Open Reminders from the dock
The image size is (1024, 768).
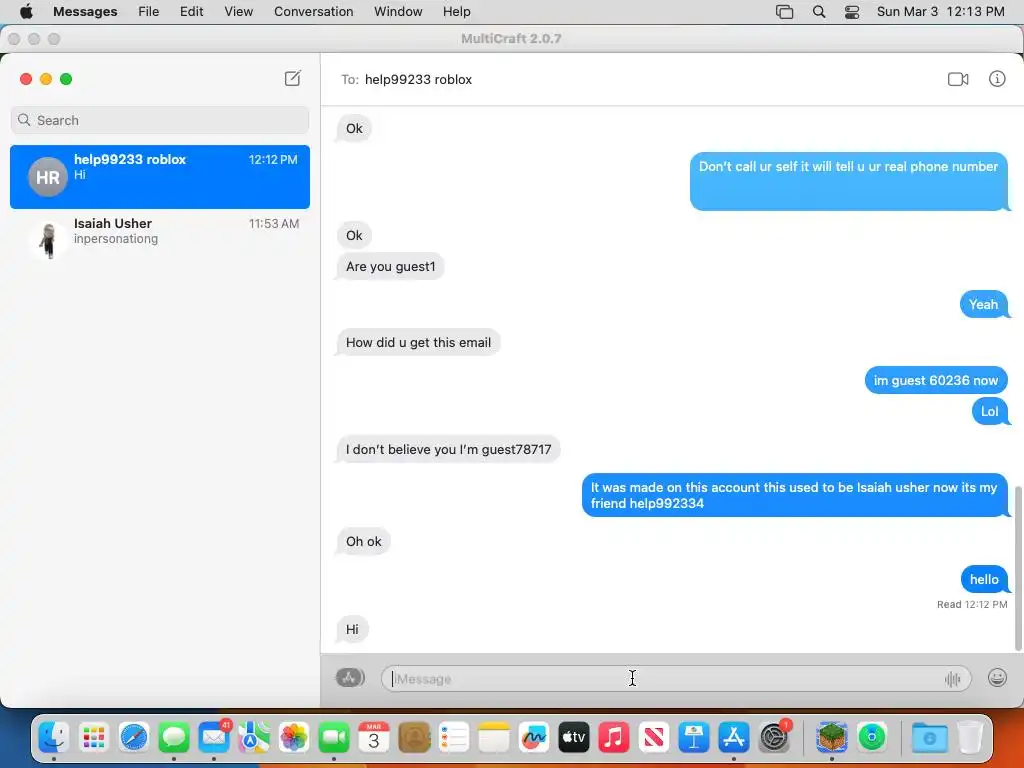coord(454,737)
